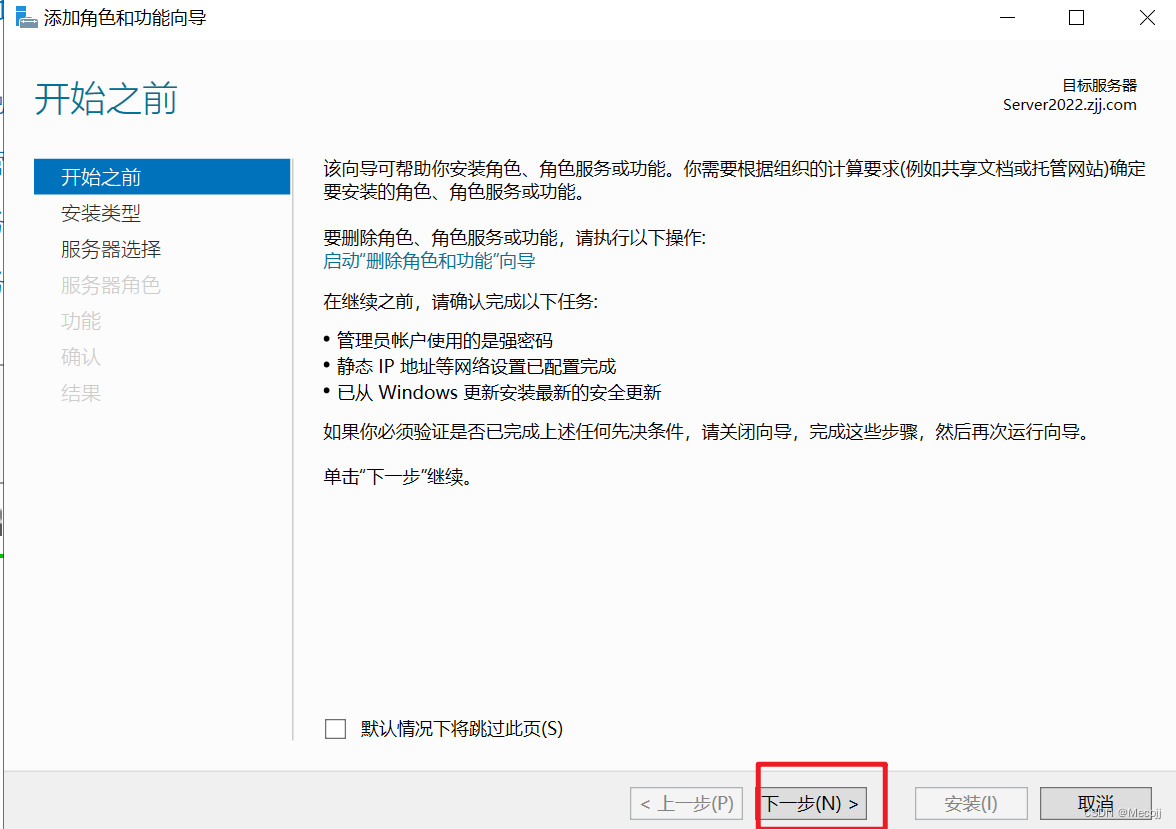Viewport: 1176px width, 829px height.
Task: Select the 确认 step in sidebar
Action: pyautogui.click(x=81, y=357)
